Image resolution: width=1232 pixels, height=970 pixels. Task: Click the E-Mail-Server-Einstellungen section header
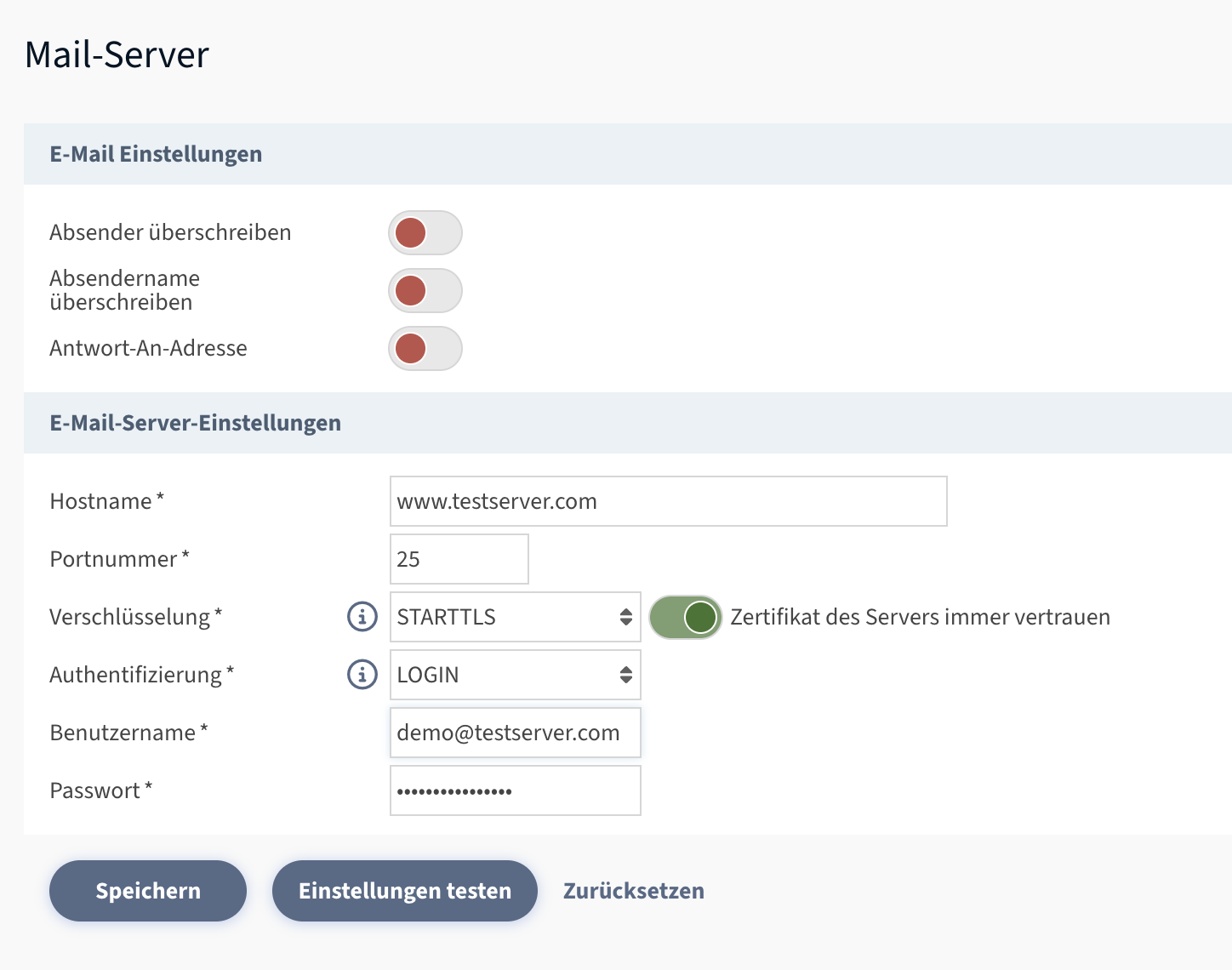coord(195,423)
